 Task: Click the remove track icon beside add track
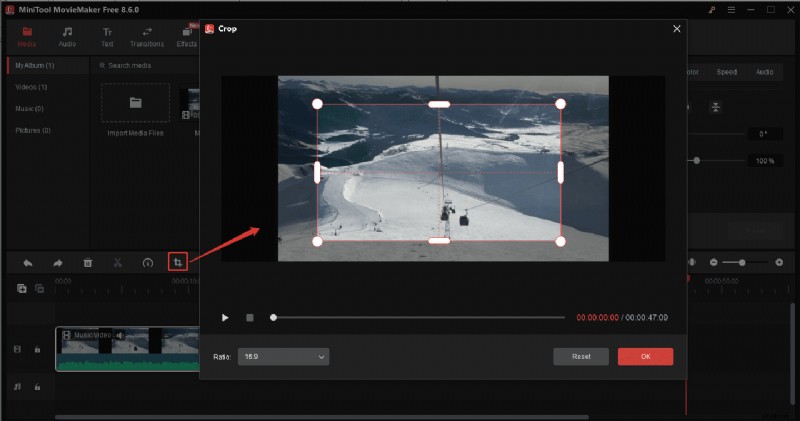tap(40, 289)
